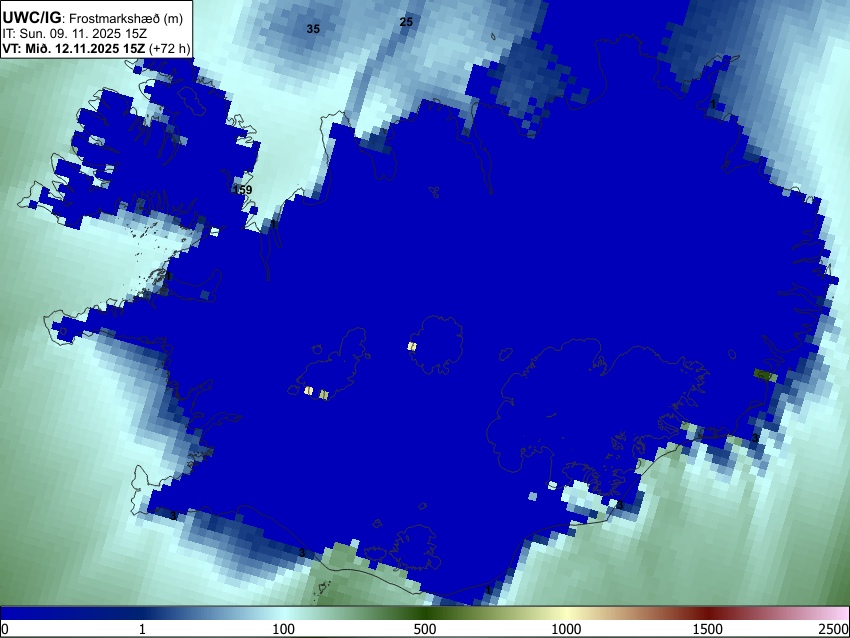The image size is (850, 638).
Task: Click the '500' tick label on the color scale
Action: tap(425, 629)
